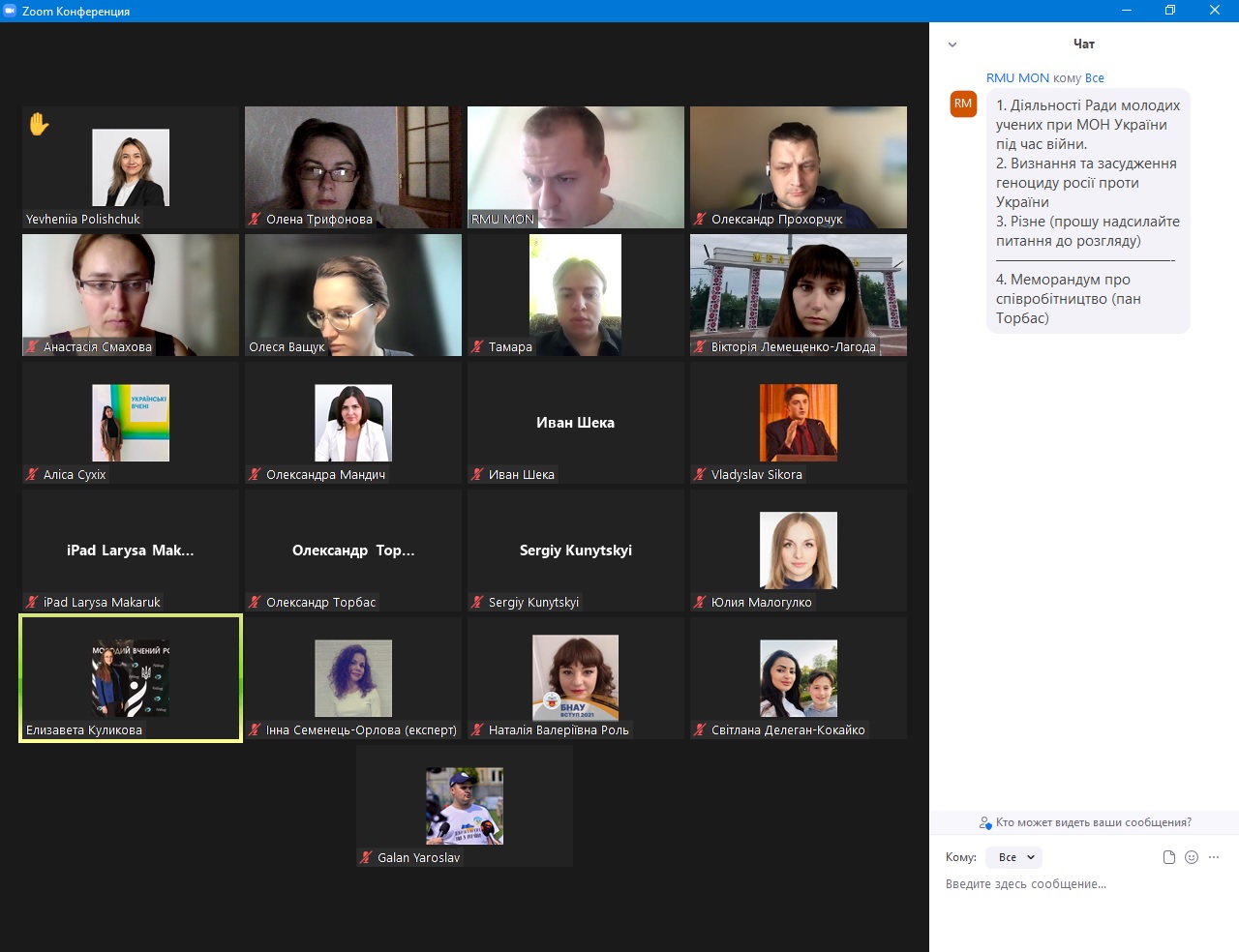Image resolution: width=1239 pixels, height=952 pixels.
Task: Click the Zoom app icon in title bar
Action: 11,11
